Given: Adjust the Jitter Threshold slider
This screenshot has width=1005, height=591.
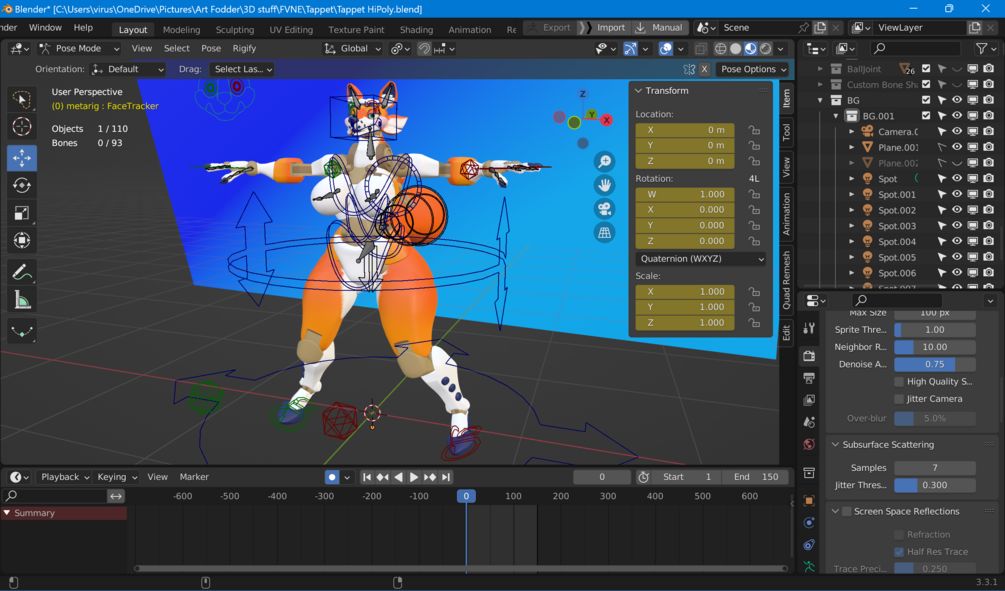Looking at the screenshot, I should tap(934, 485).
